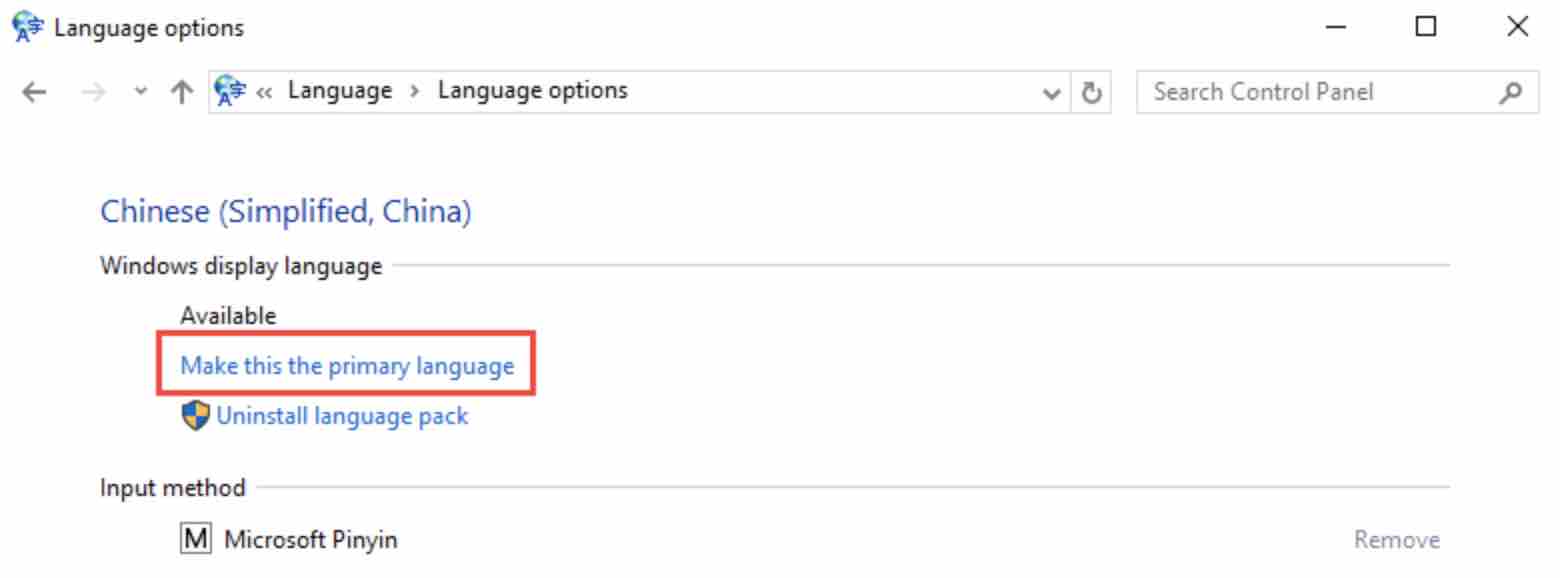
Task: Go back using the Back arrow
Action: [34, 92]
